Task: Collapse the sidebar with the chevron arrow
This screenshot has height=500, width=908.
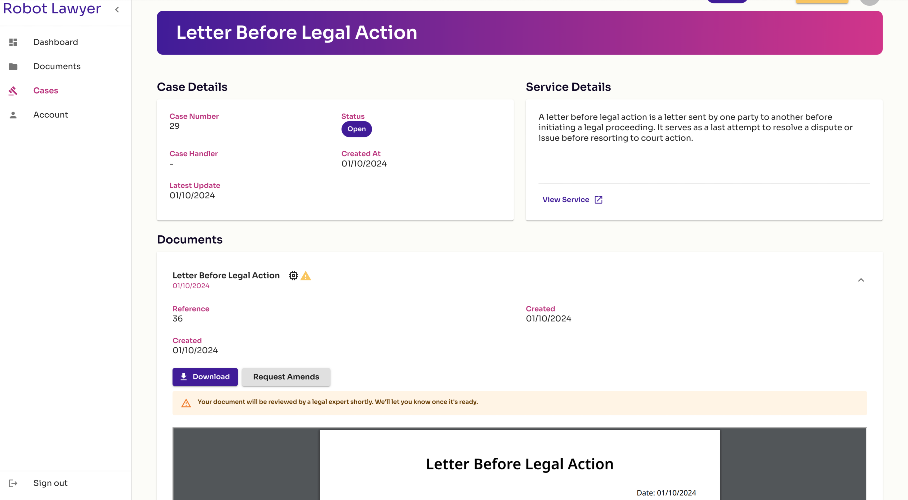Action: 117,9
